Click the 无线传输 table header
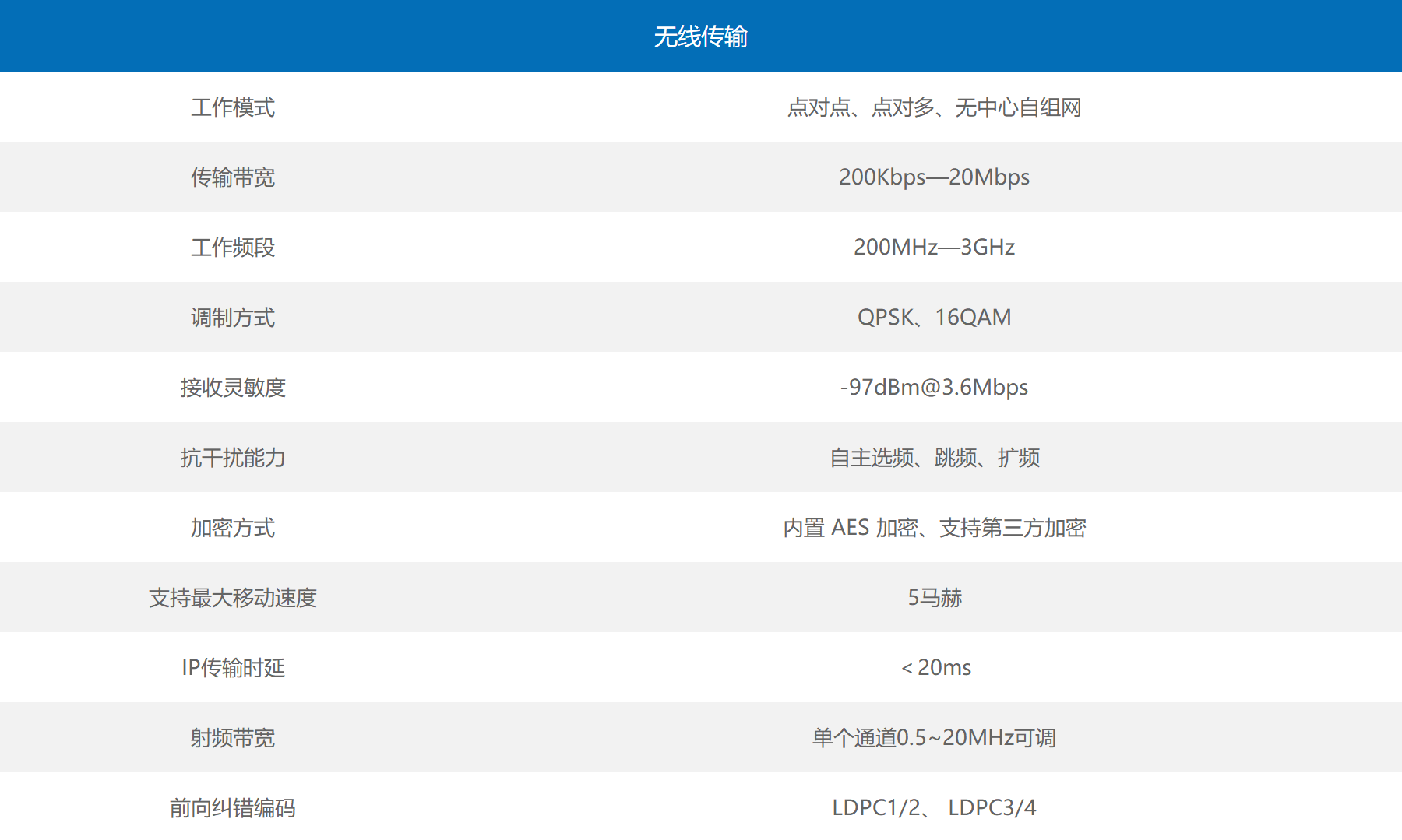This screenshot has height=840, width=1402. pos(700,37)
